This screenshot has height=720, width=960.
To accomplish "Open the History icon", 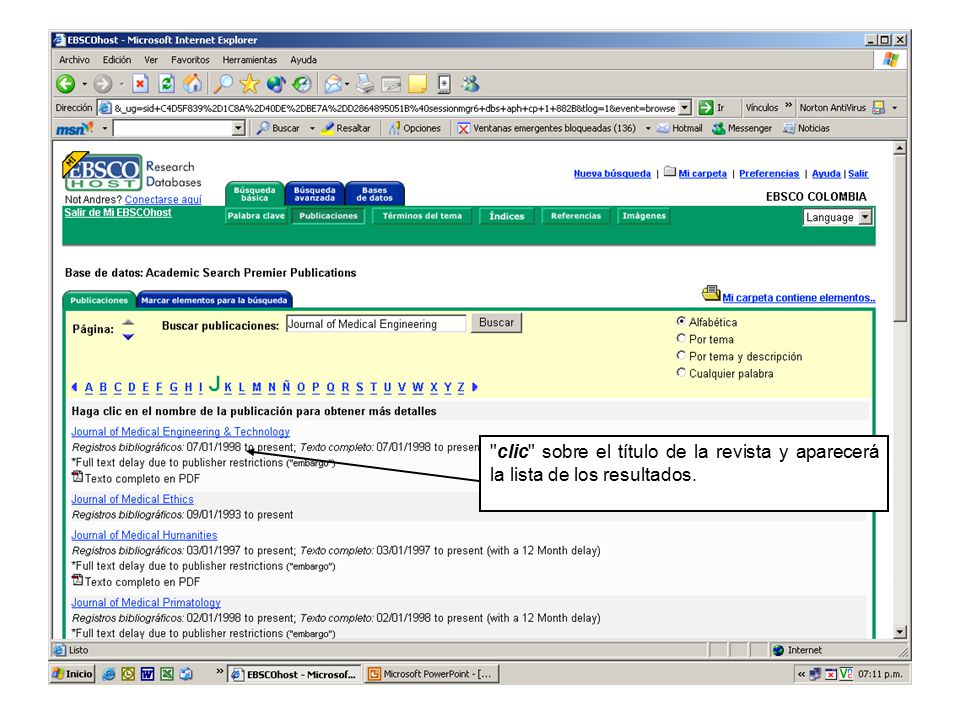I will tap(302, 84).
